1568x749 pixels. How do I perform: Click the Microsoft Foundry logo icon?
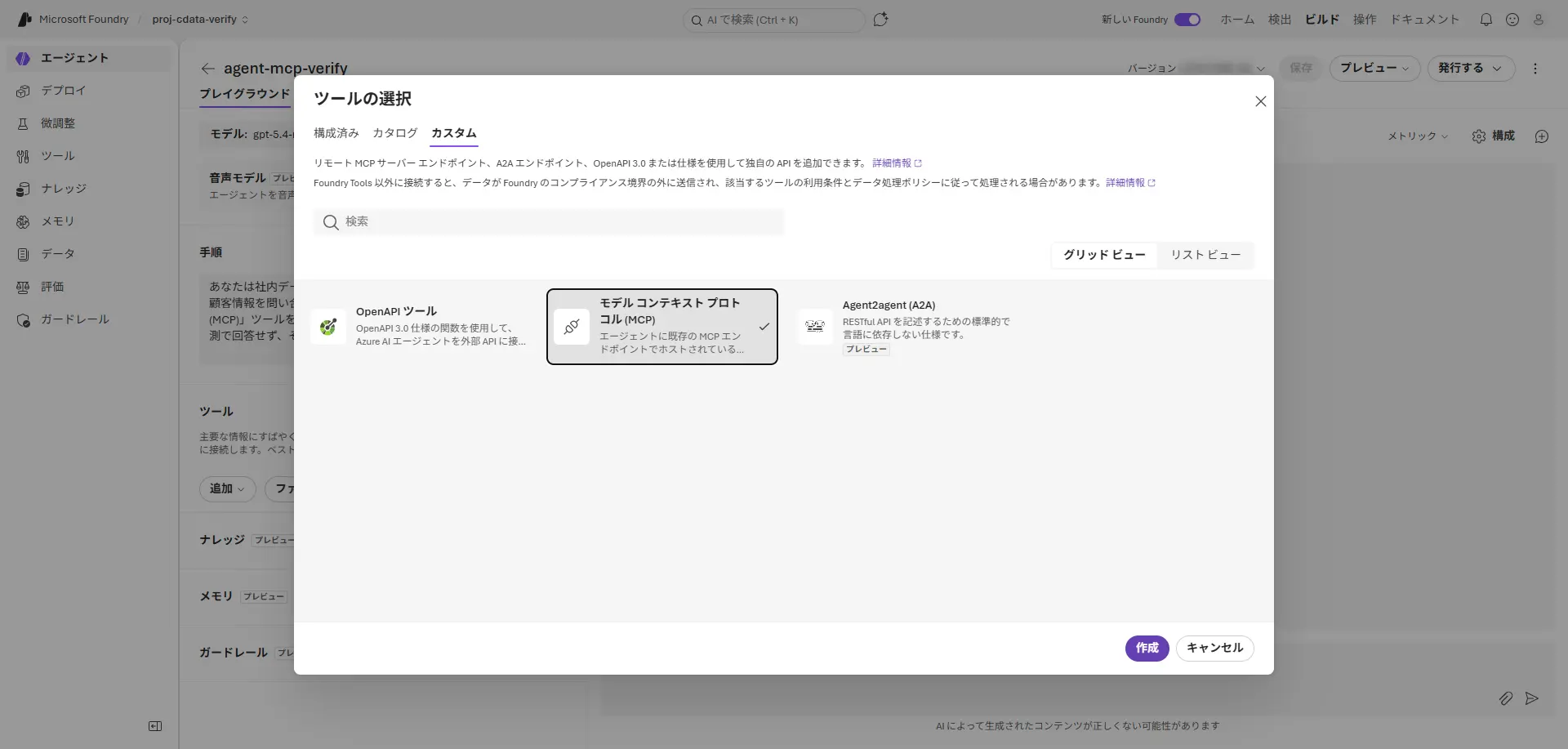pos(24,20)
